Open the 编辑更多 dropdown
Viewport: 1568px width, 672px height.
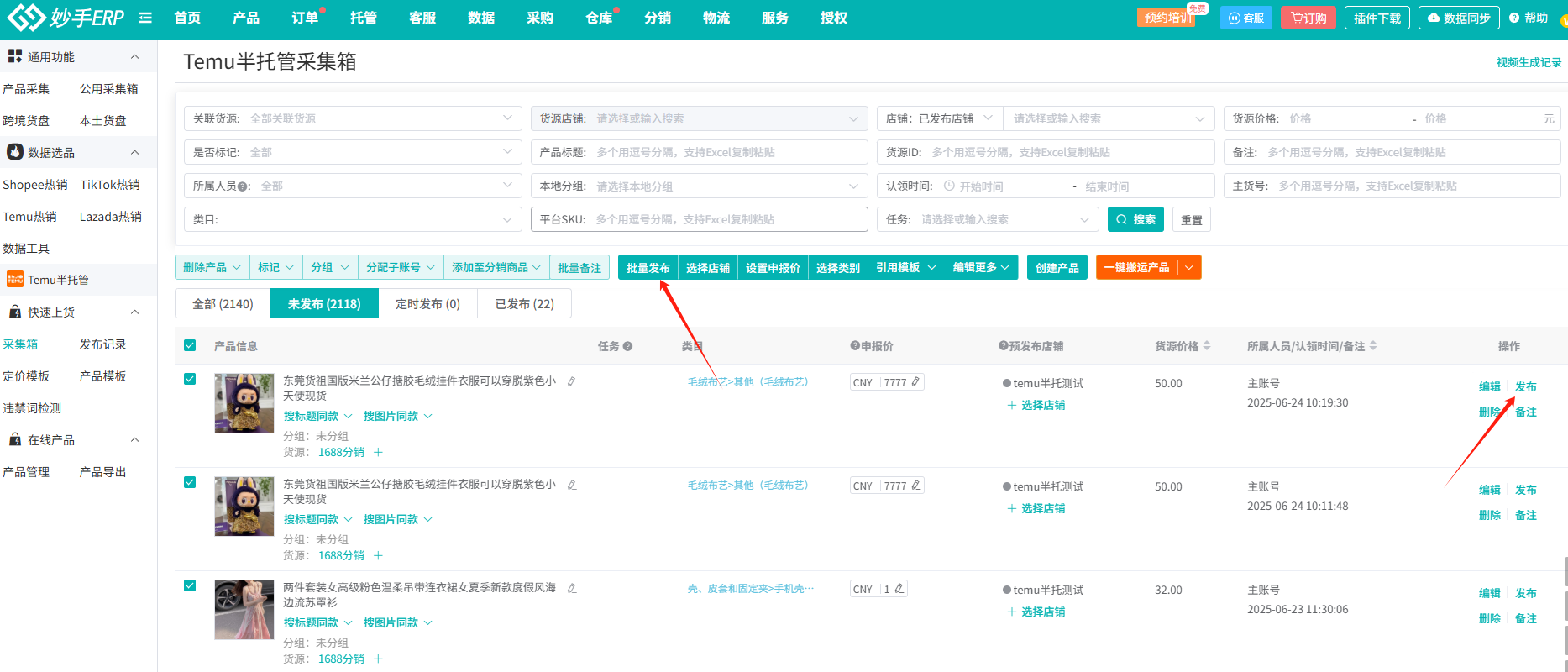tap(981, 267)
